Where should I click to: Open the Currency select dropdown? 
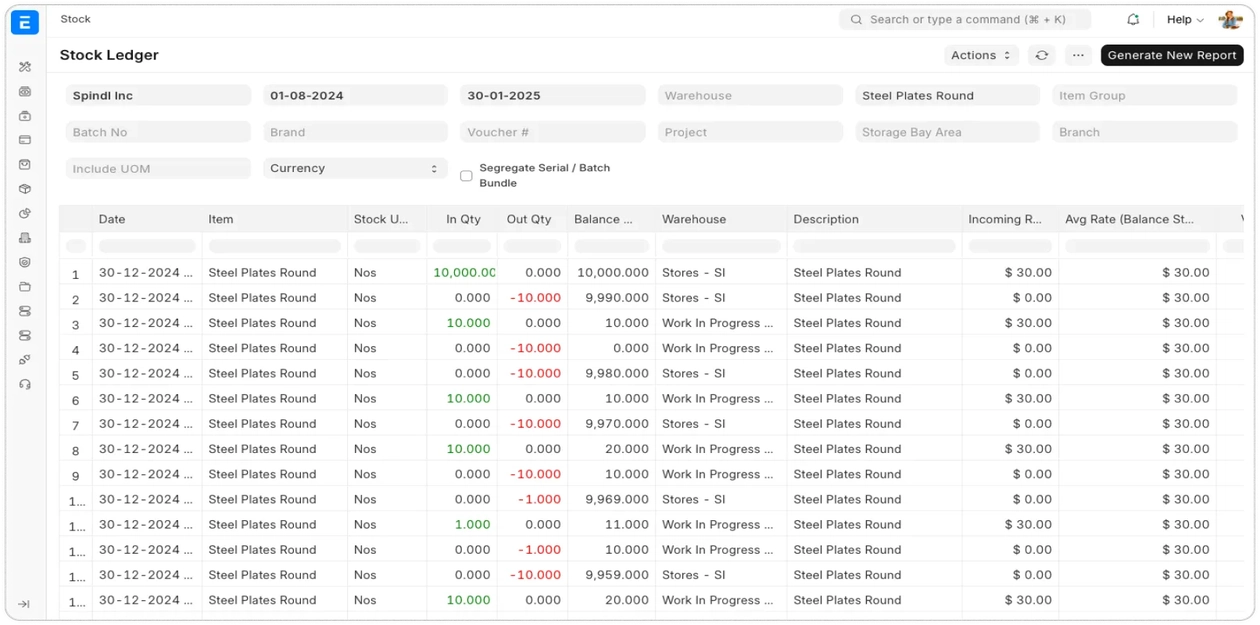point(355,168)
